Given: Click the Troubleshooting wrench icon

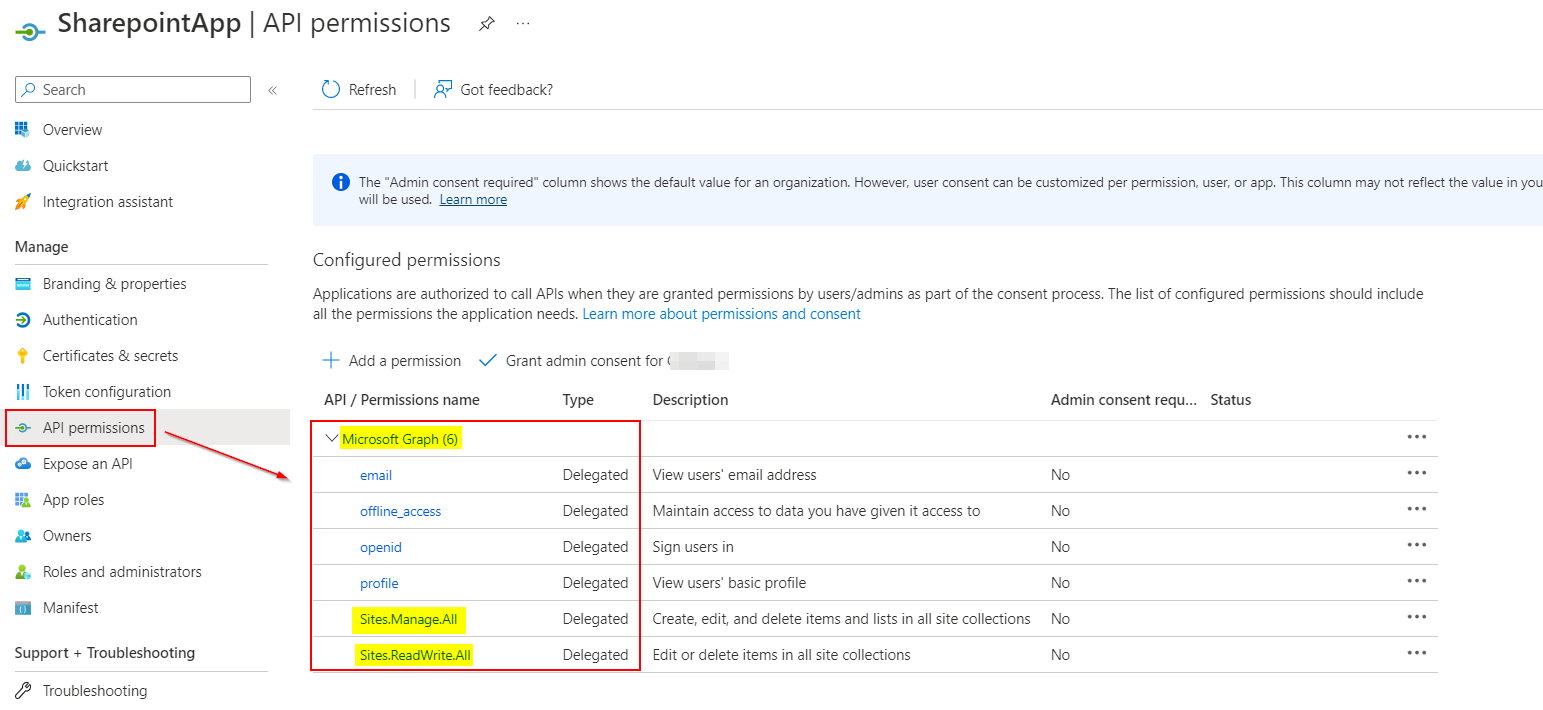Looking at the screenshot, I should 23,691.
